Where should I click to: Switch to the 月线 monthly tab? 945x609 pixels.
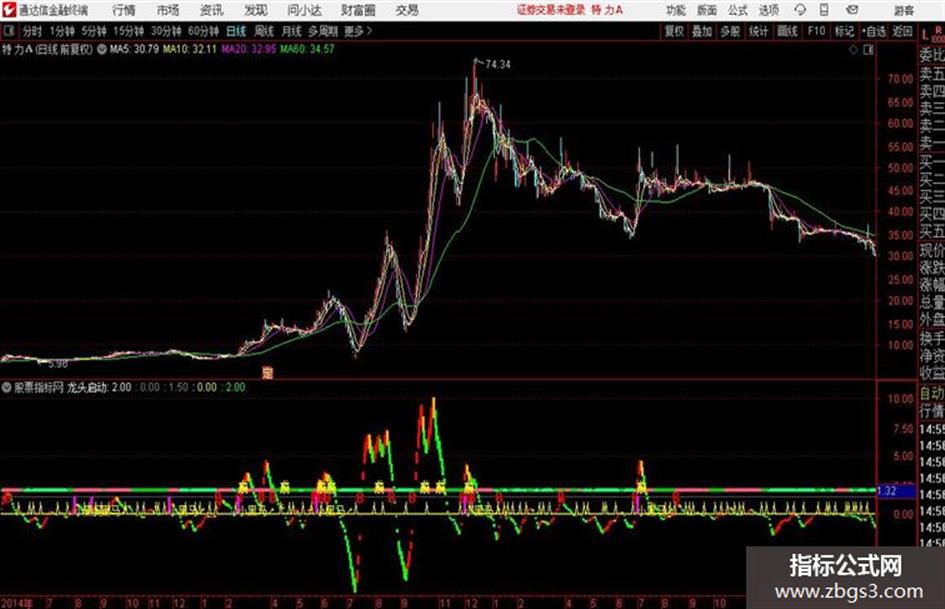292,31
